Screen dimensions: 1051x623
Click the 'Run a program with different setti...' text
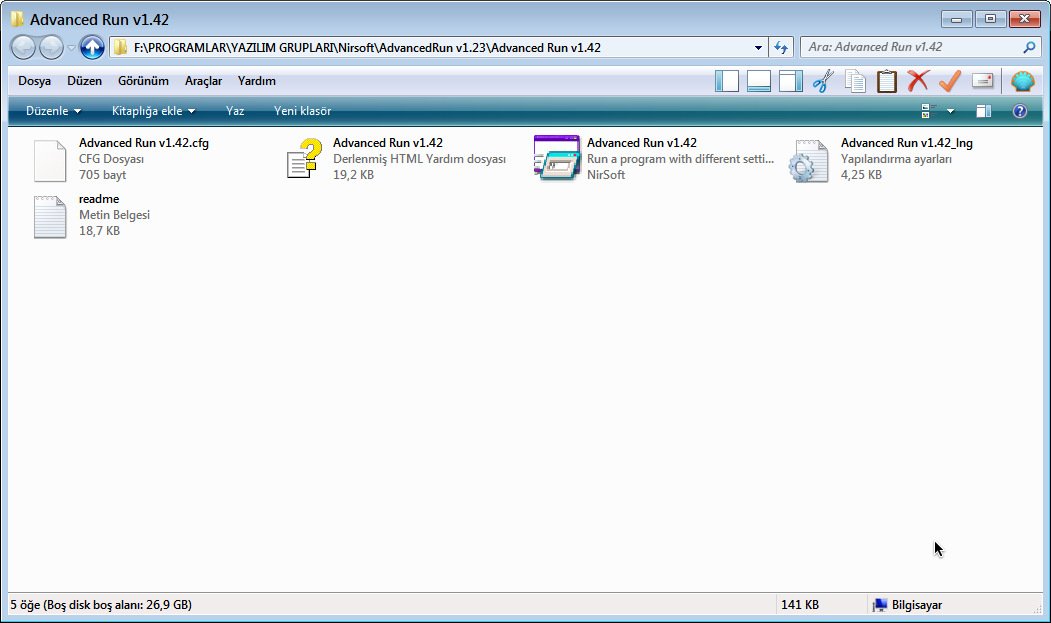pyautogui.click(x=680, y=159)
